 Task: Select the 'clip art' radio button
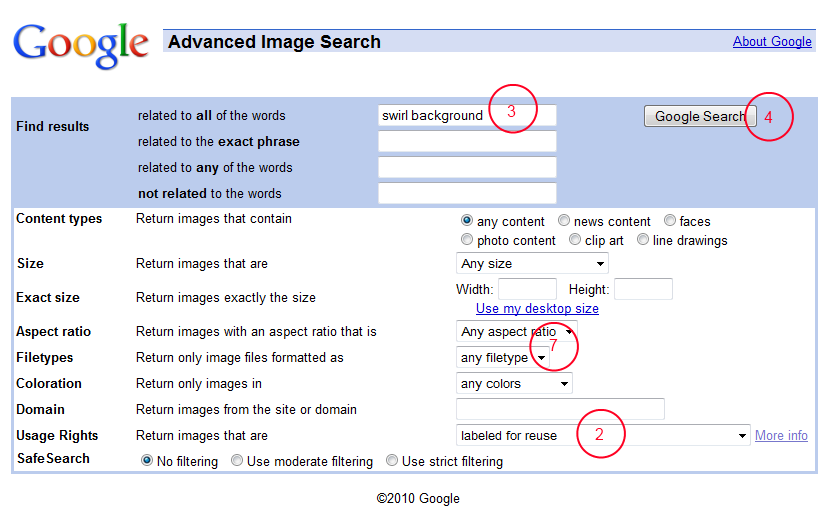pyautogui.click(x=575, y=239)
